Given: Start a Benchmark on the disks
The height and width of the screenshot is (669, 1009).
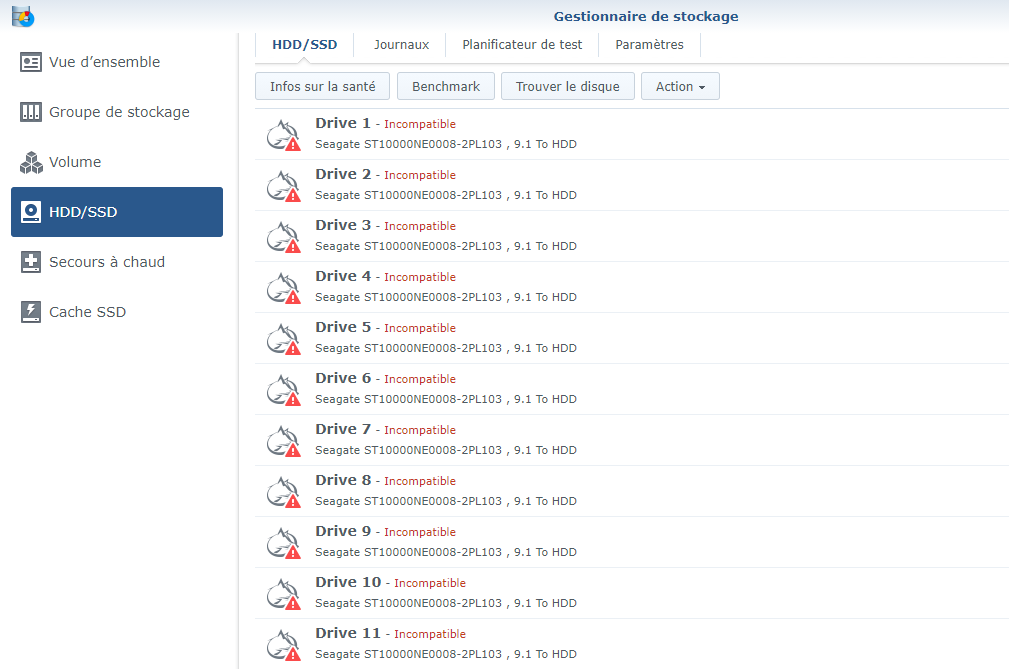Looking at the screenshot, I should pos(445,86).
